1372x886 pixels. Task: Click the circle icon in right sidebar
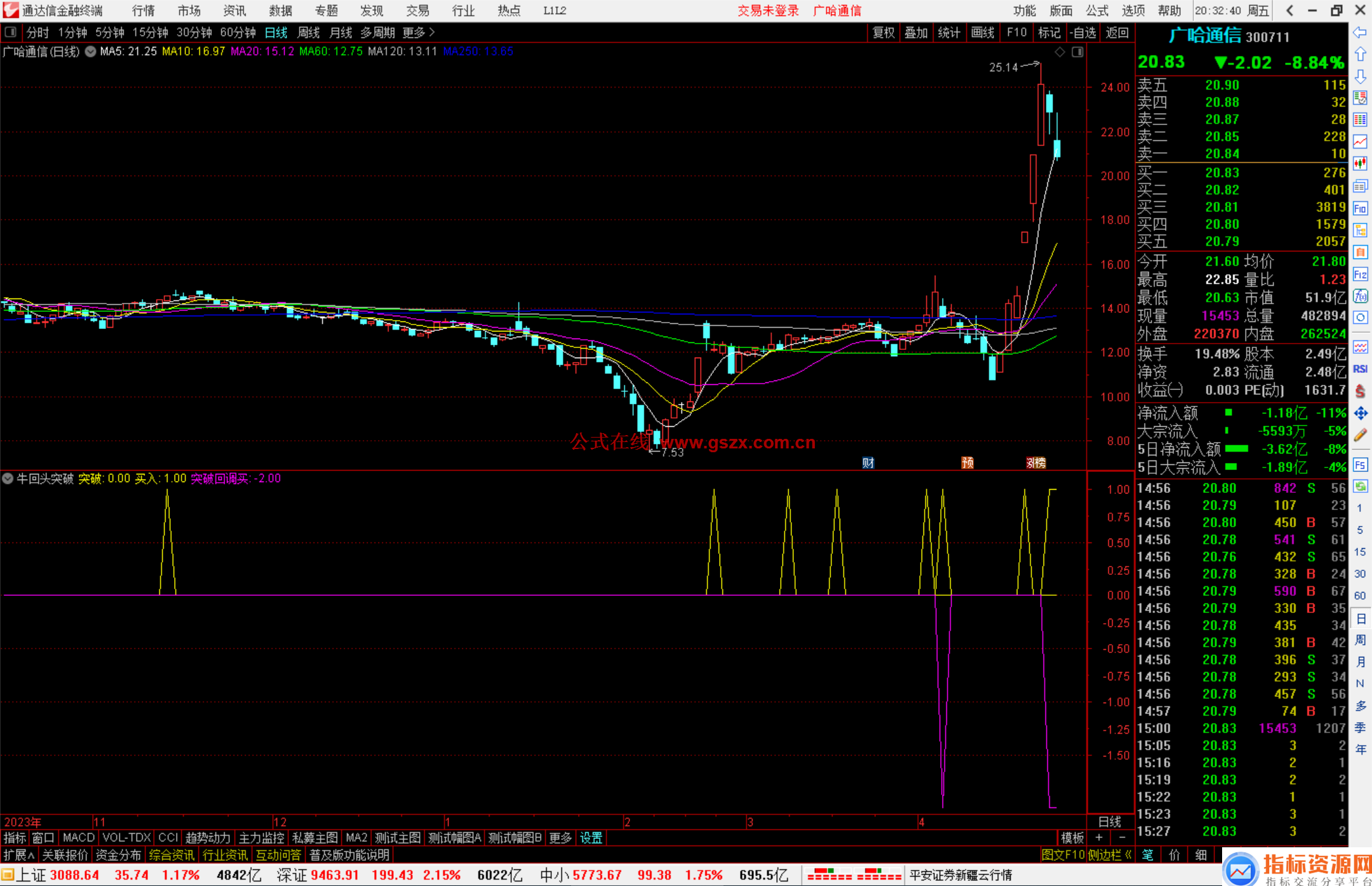coord(1360,318)
